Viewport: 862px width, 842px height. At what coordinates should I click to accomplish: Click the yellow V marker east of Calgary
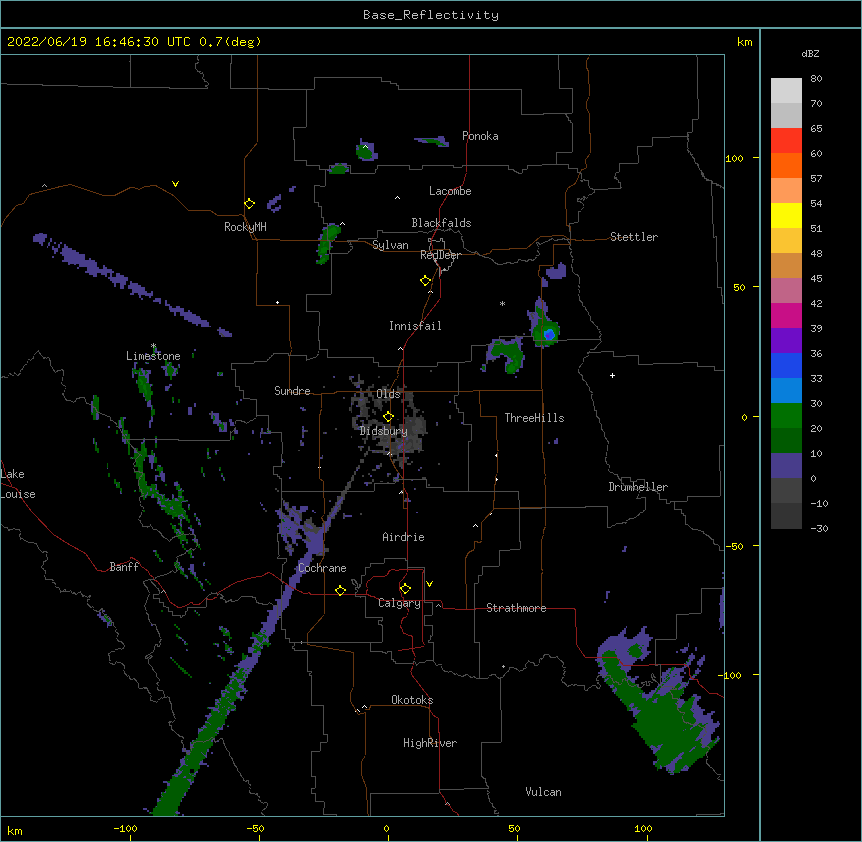point(429,584)
